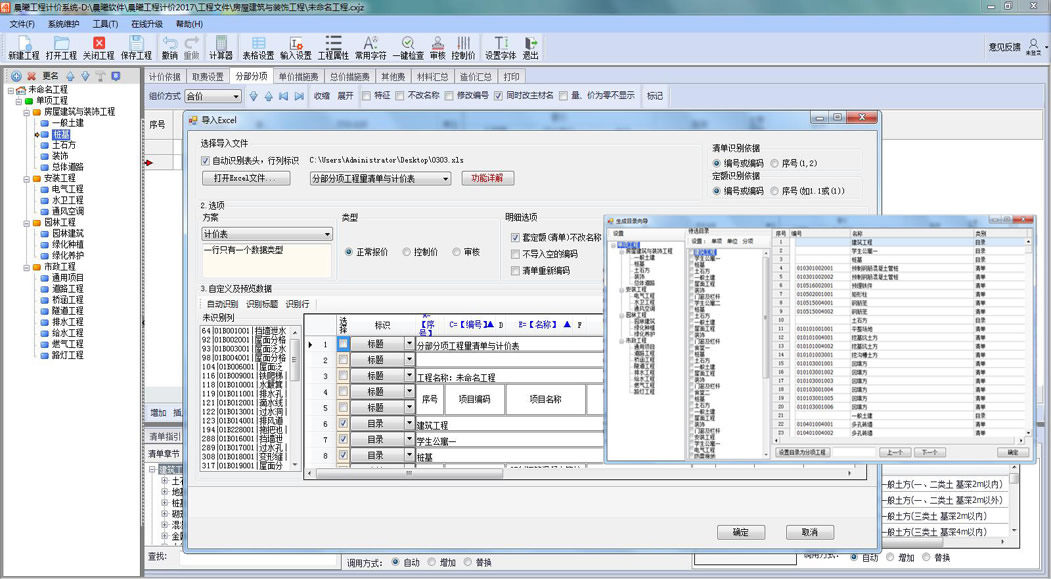Image resolution: width=1051 pixels, height=579 pixels.
Task: Click the 新建工程 (New Project) toolbar icon
Action: pos(23,46)
